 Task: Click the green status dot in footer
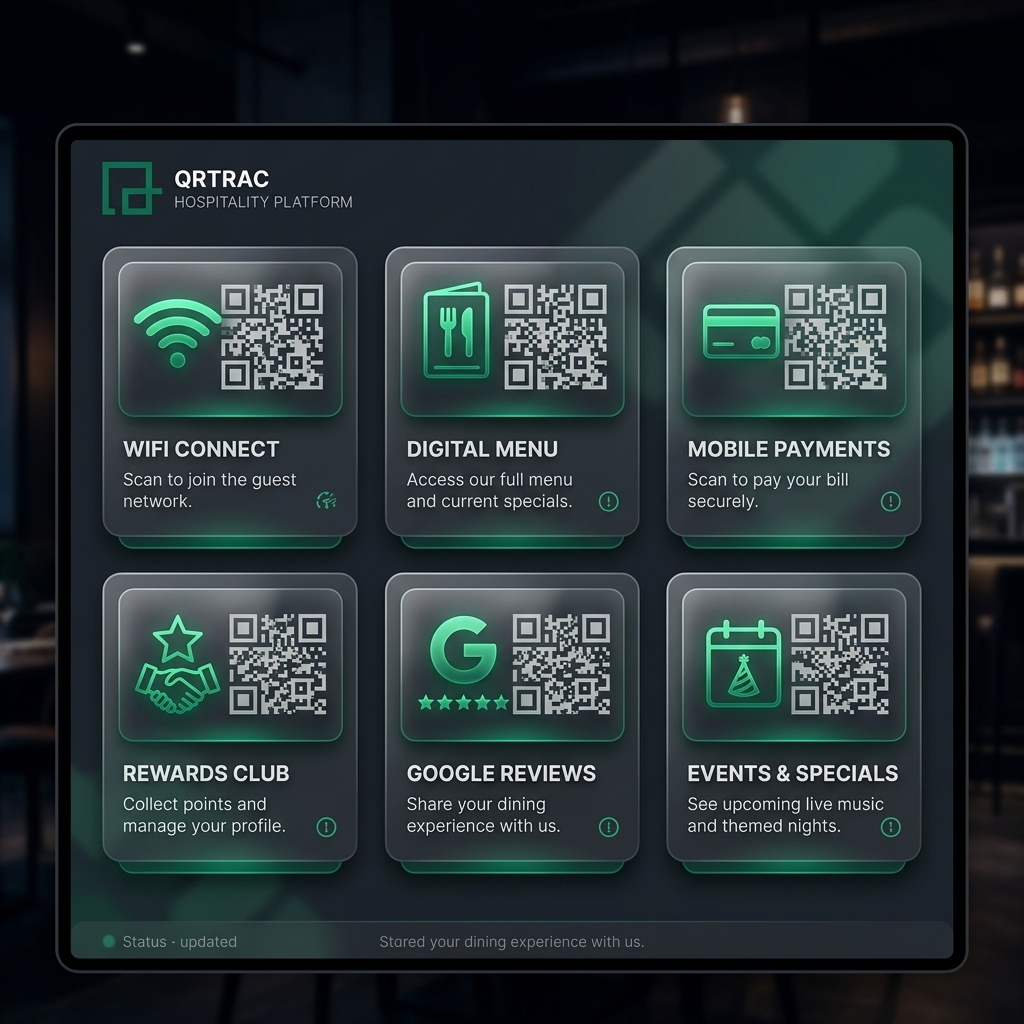(109, 941)
